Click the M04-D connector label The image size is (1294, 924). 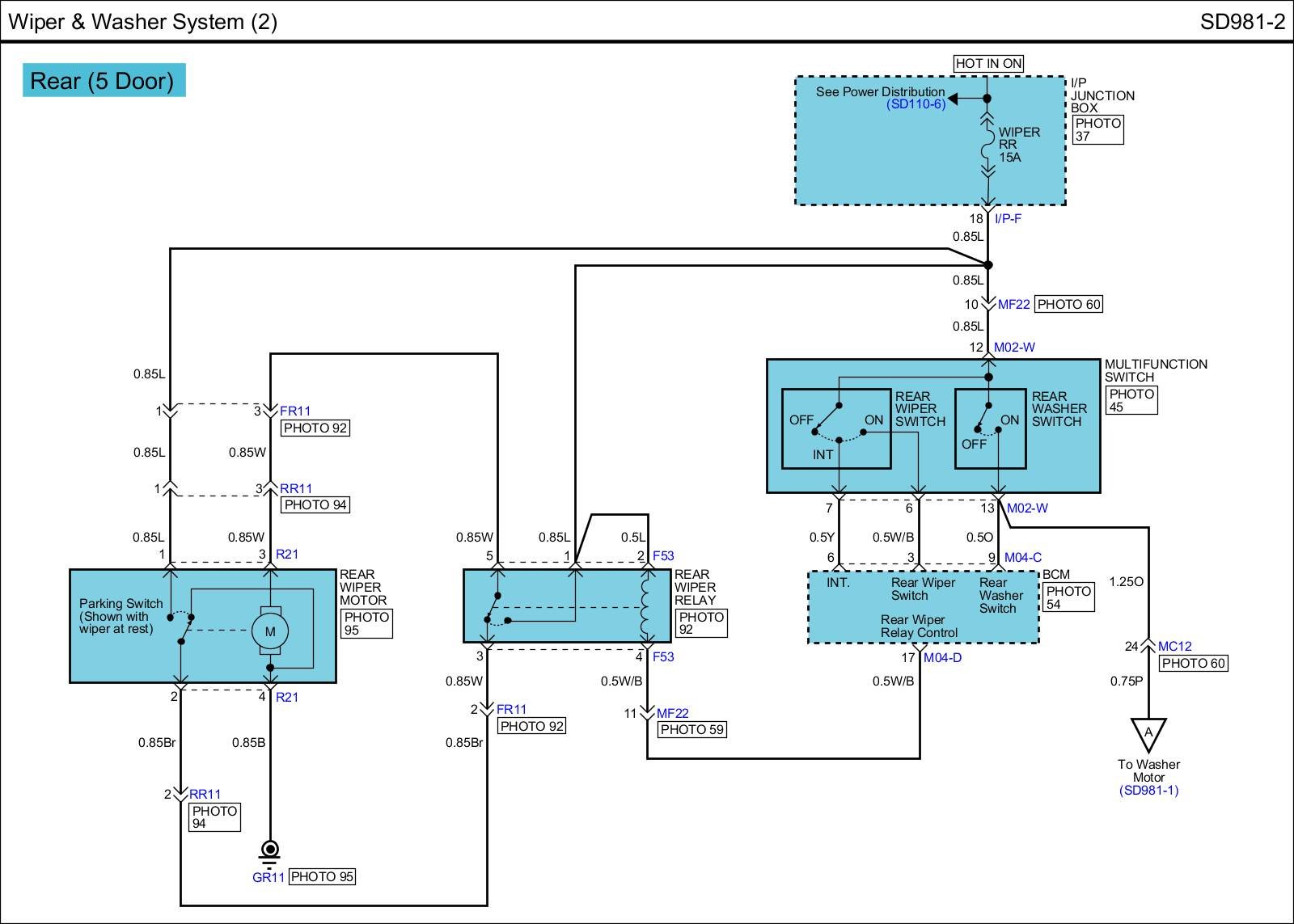click(942, 657)
